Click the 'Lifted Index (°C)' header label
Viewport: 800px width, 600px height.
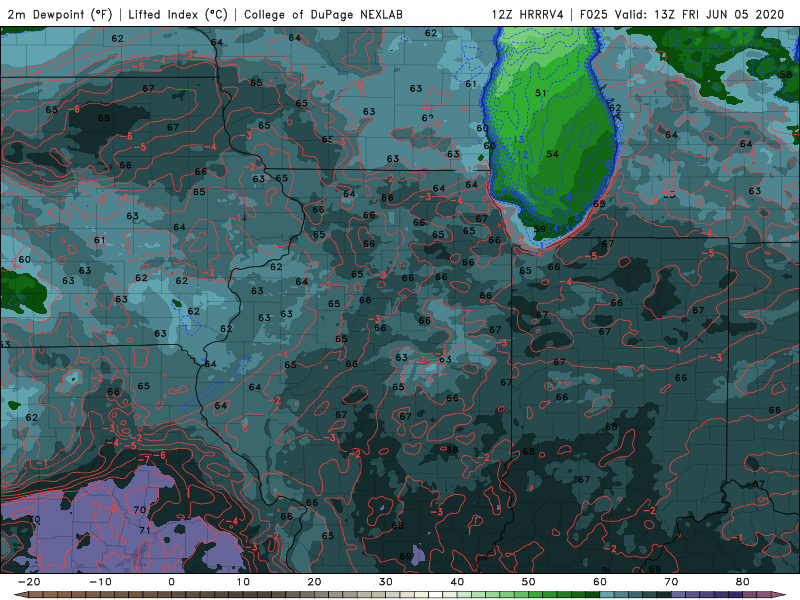[x=178, y=15]
